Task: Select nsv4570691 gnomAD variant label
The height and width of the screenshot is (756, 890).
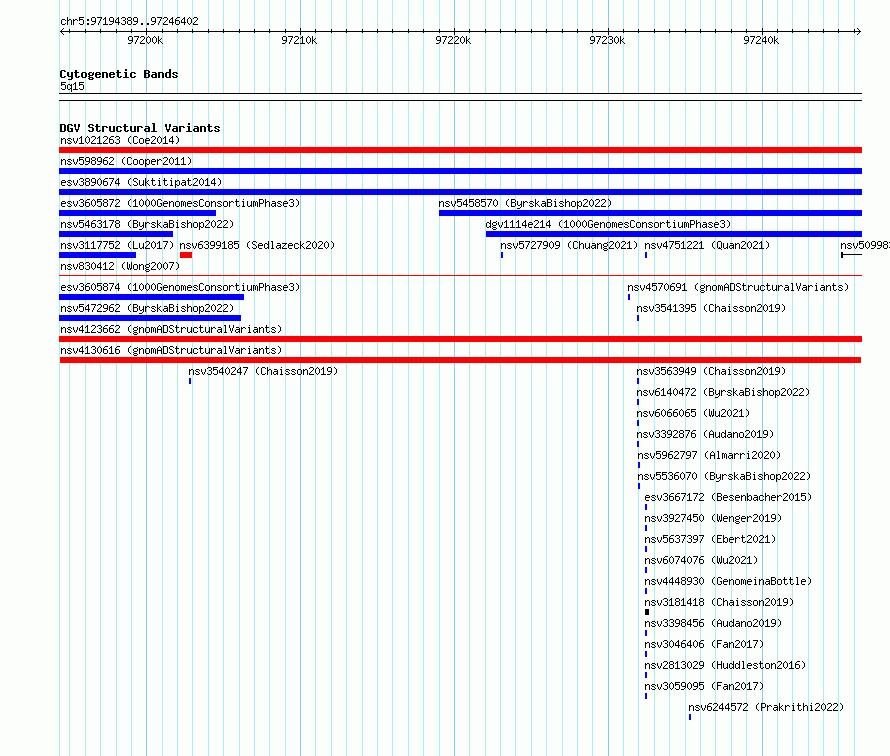Action: (738, 287)
